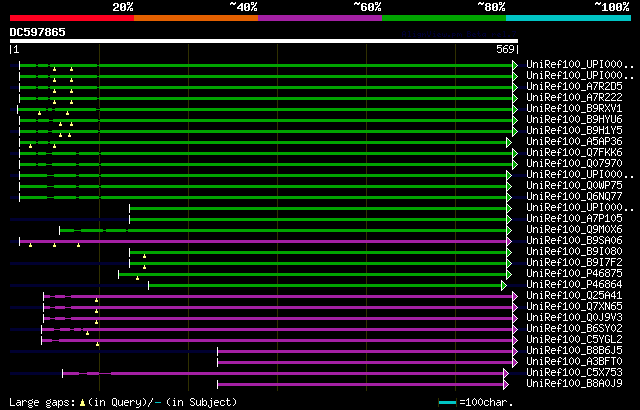Click the purple alignment bar of B9SA06
Screen dimensions: 640x410
click(x=263, y=242)
